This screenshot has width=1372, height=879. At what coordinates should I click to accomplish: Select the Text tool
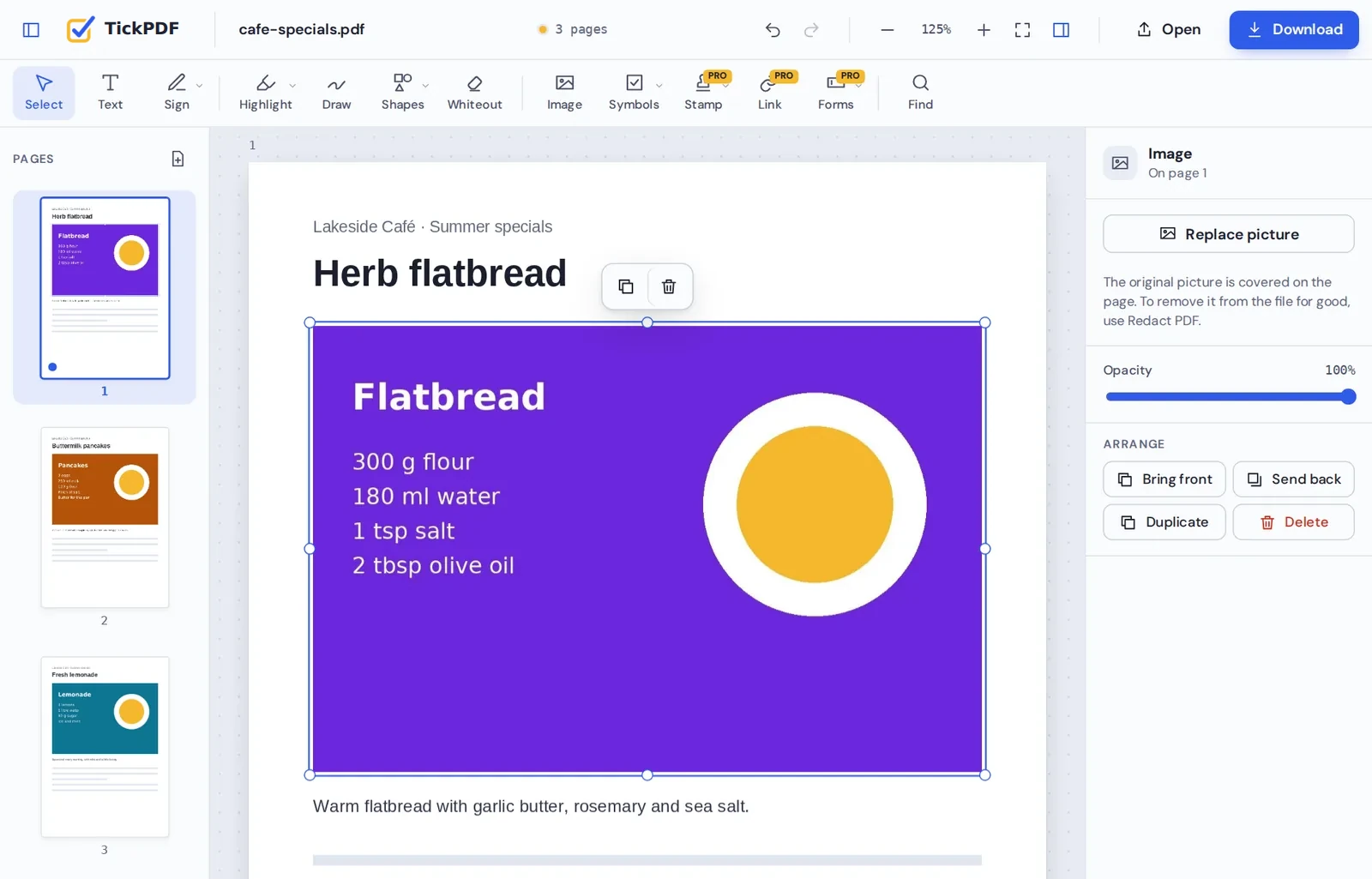point(110,93)
